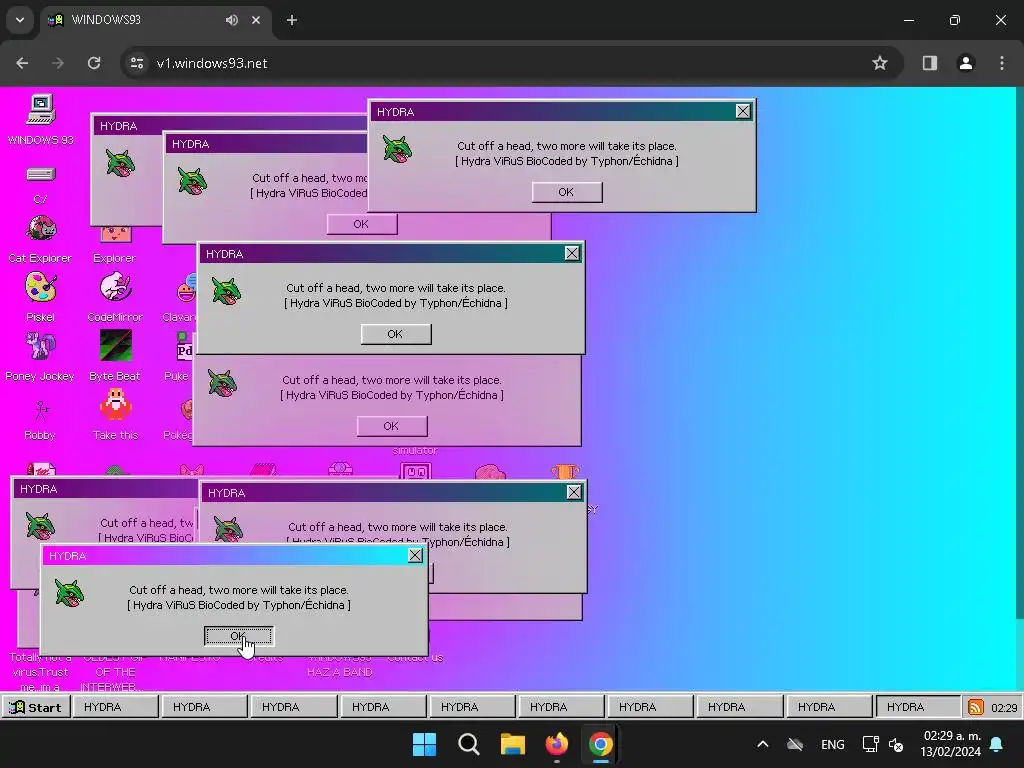The image size is (1024, 768).
Task: Select the partly hidden Puke Pd icon
Action: [184, 347]
